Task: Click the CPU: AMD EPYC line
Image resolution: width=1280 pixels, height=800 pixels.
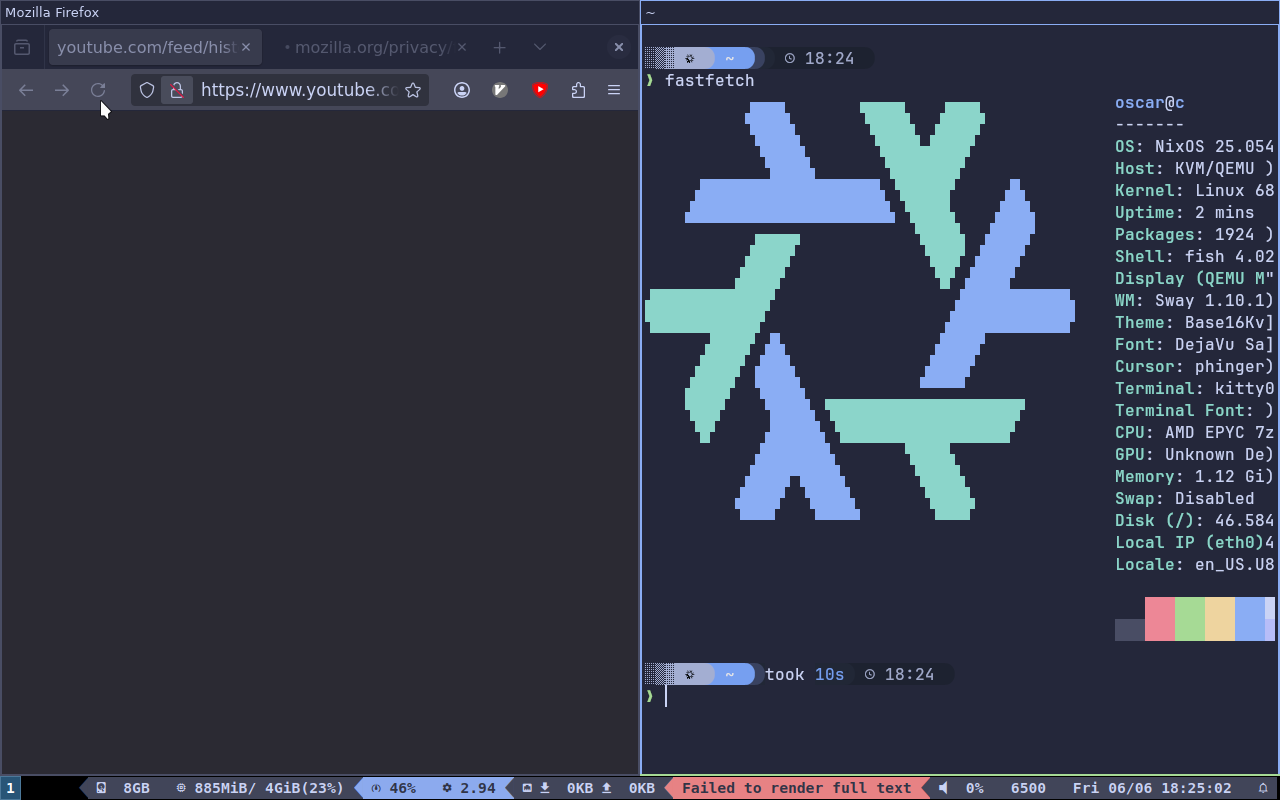Action: [x=1195, y=432]
